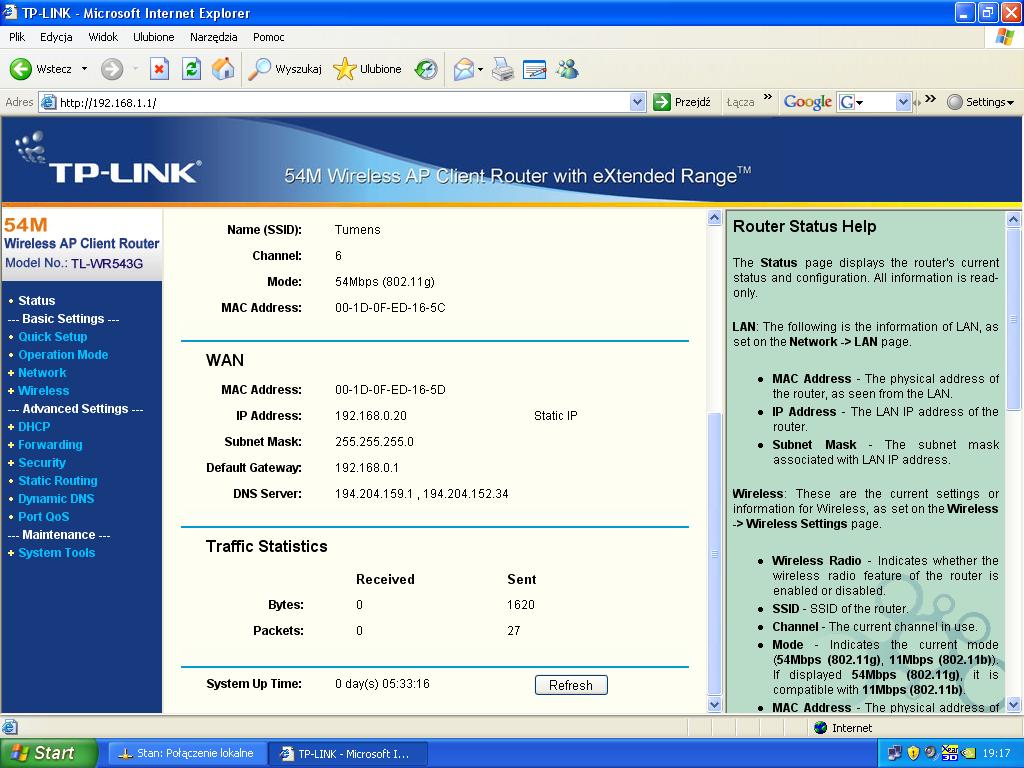Click the Print icon in toolbar
The width and height of the screenshot is (1024, 768).
pyautogui.click(x=502, y=69)
